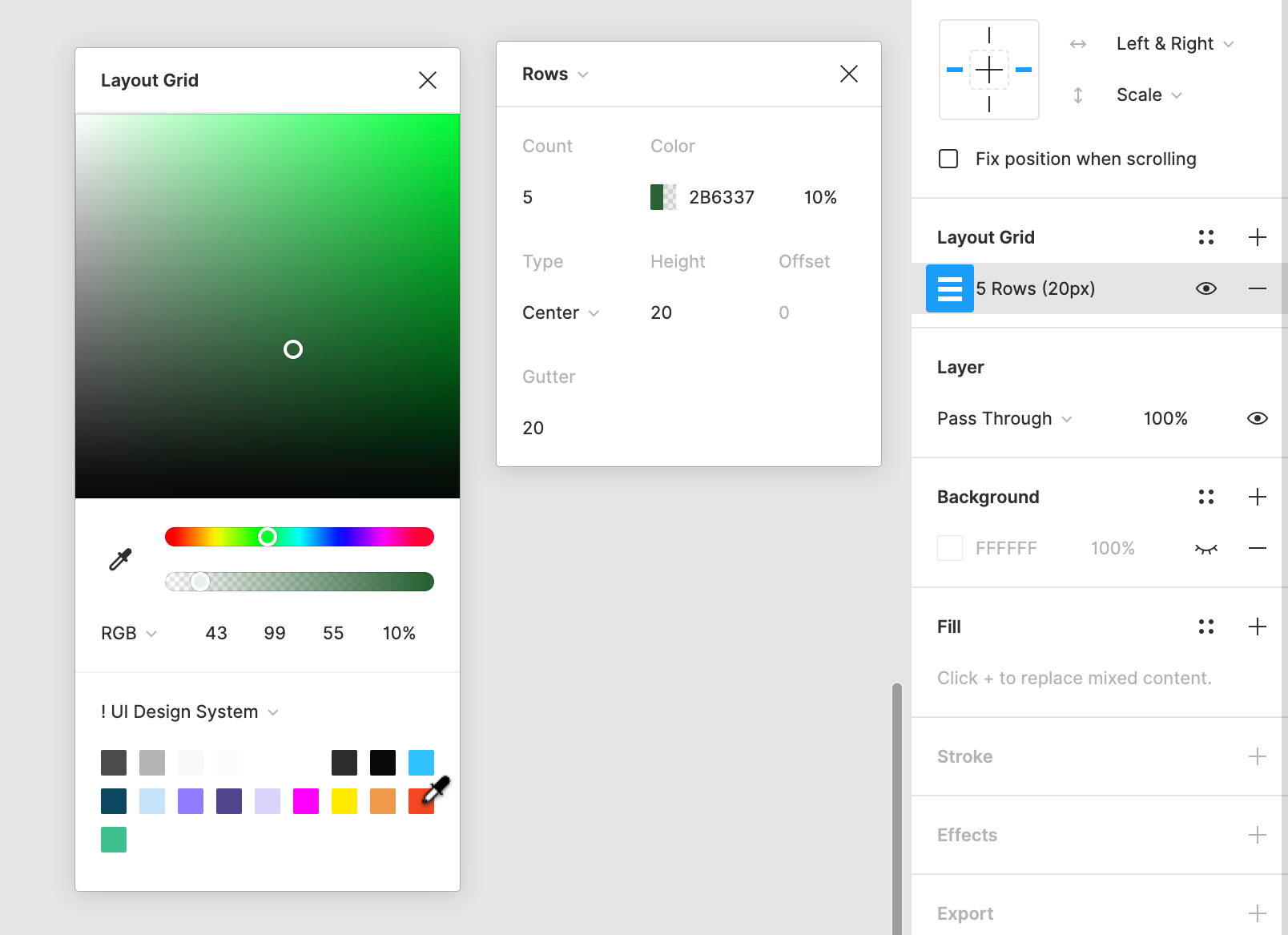Edit red value 43
Viewport: 1288px width, 935px height.
[x=216, y=633]
